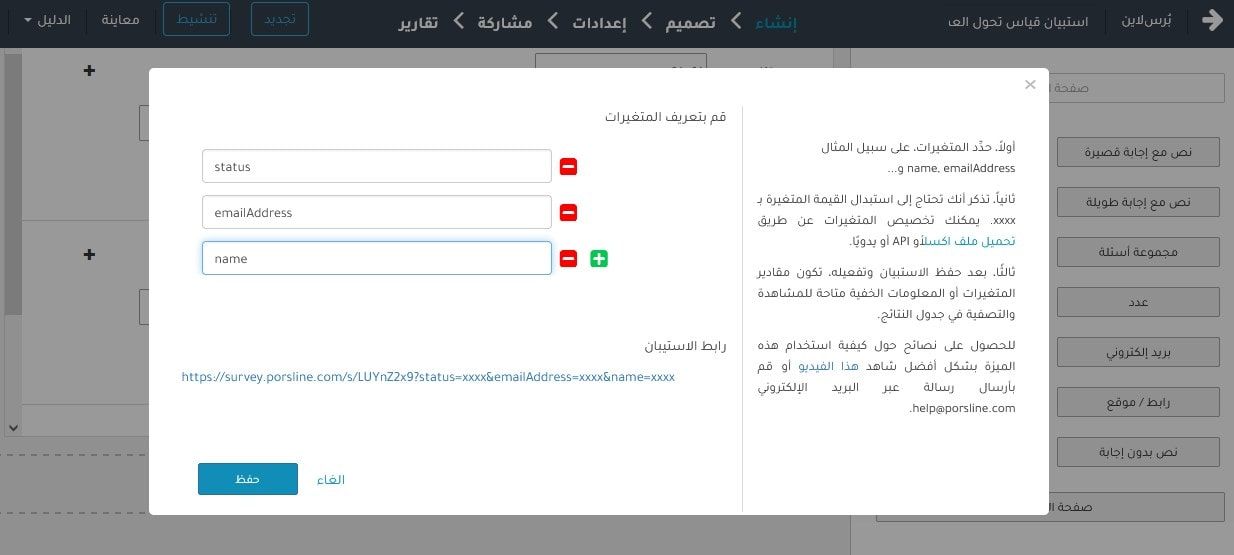This screenshot has height=555, width=1234.
Task: Click the قم بتعريف المتغيرات heading
Action: 666,117
